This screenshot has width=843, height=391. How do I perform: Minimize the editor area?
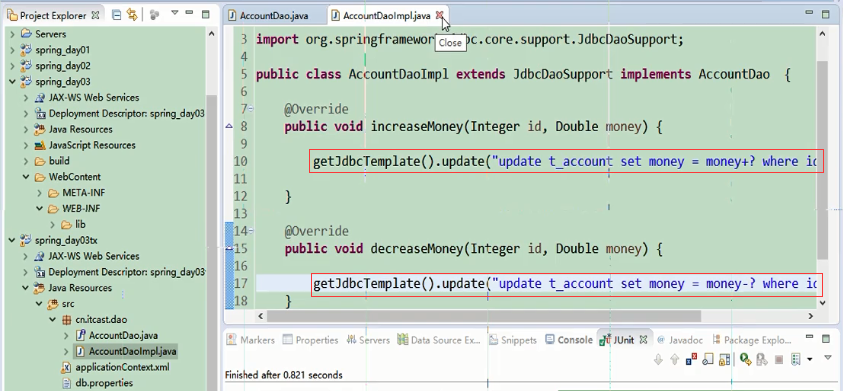pos(809,12)
